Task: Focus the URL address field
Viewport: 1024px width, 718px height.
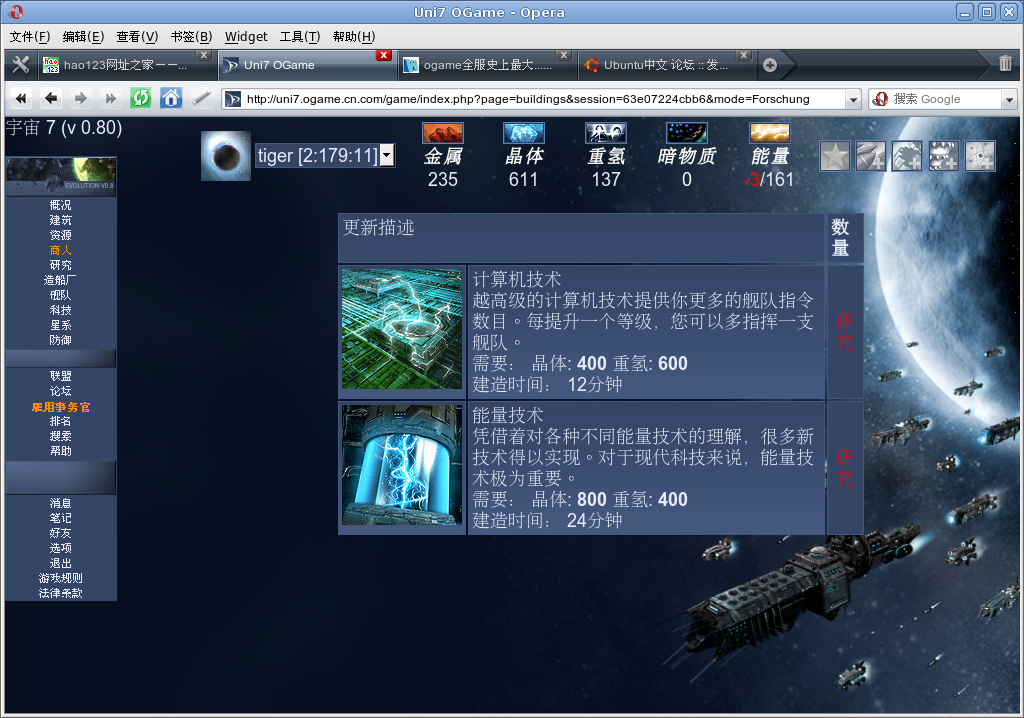Action: 542,99
